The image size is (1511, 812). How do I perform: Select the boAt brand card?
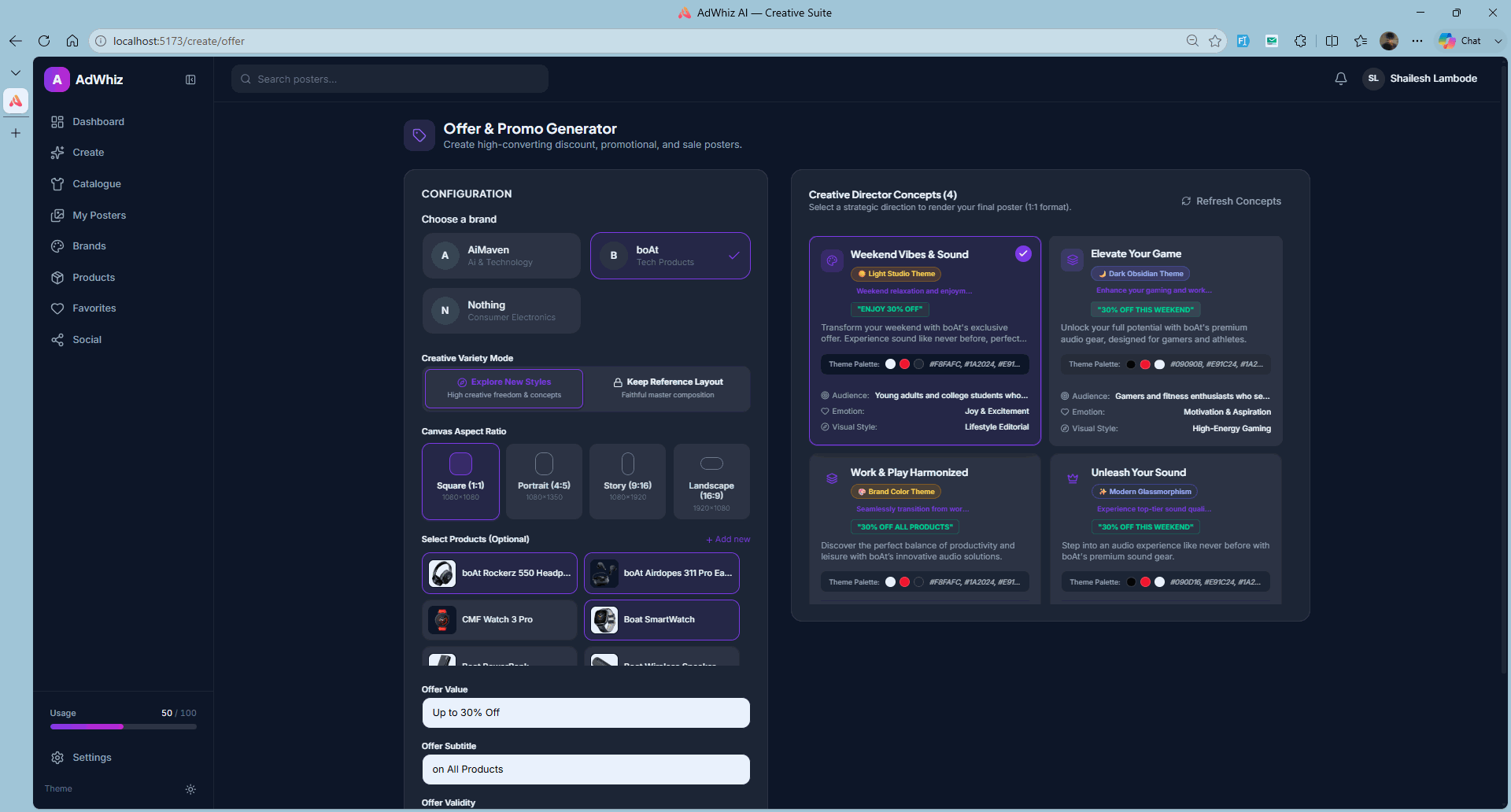pyautogui.click(x=670, y=256)
